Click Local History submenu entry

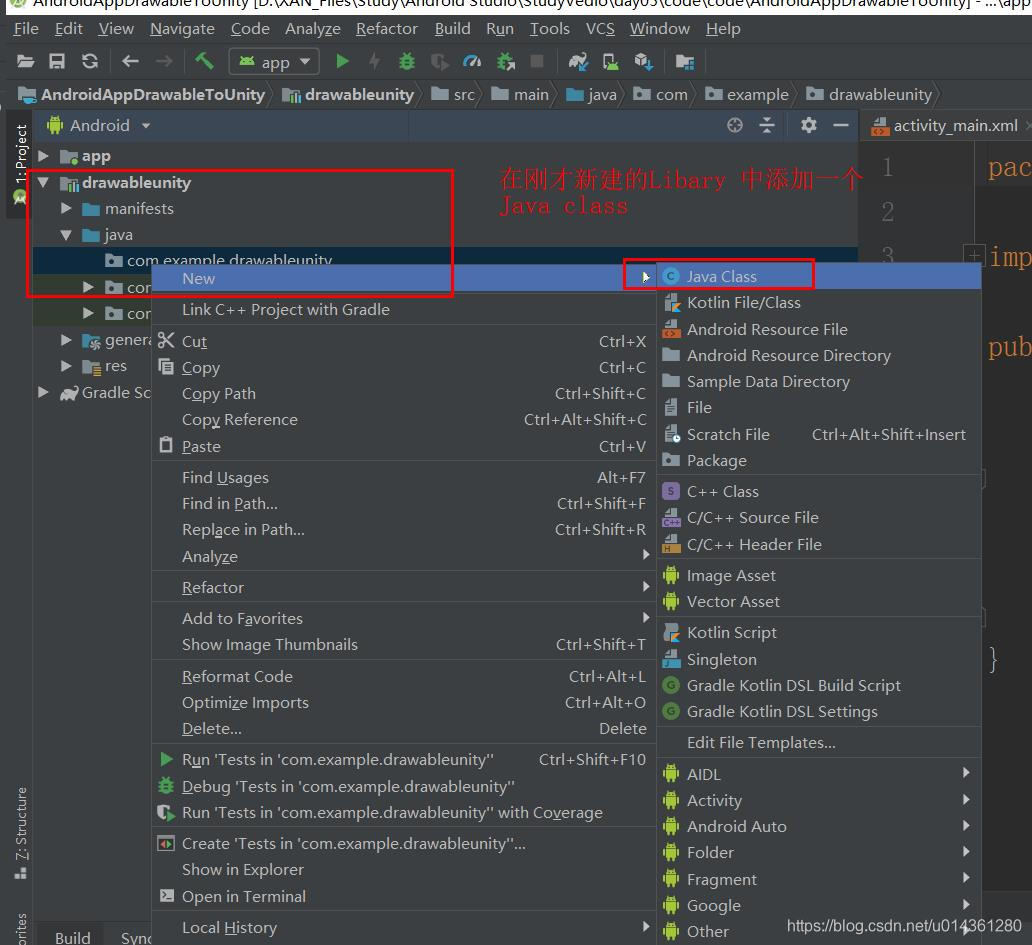tap(403, 927)
